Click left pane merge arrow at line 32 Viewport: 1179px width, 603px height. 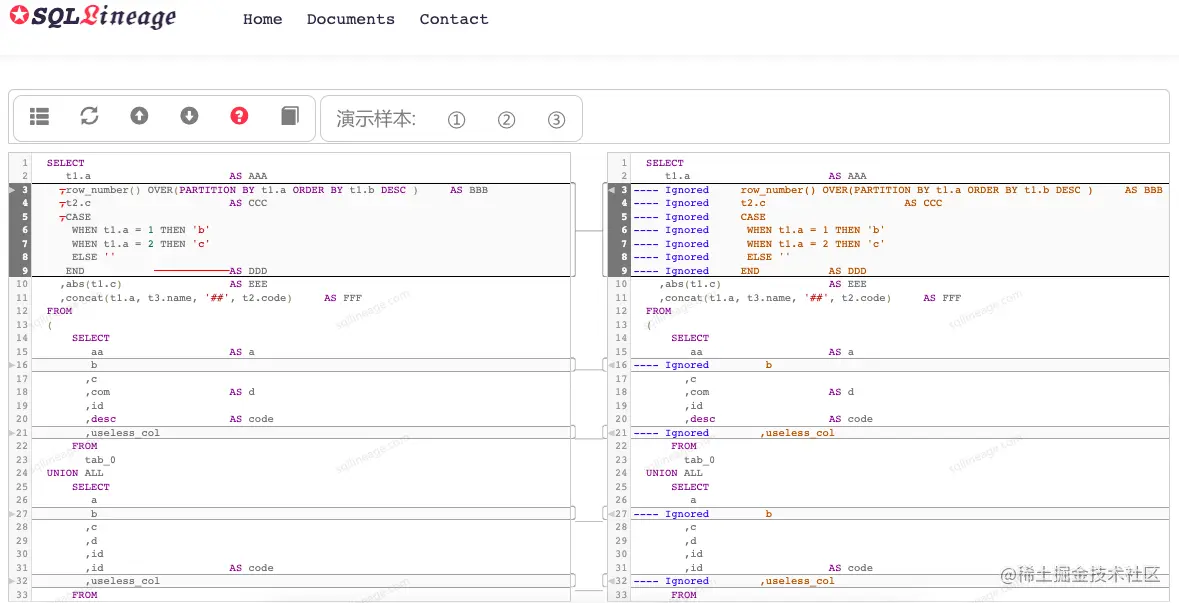click(11, 580)
